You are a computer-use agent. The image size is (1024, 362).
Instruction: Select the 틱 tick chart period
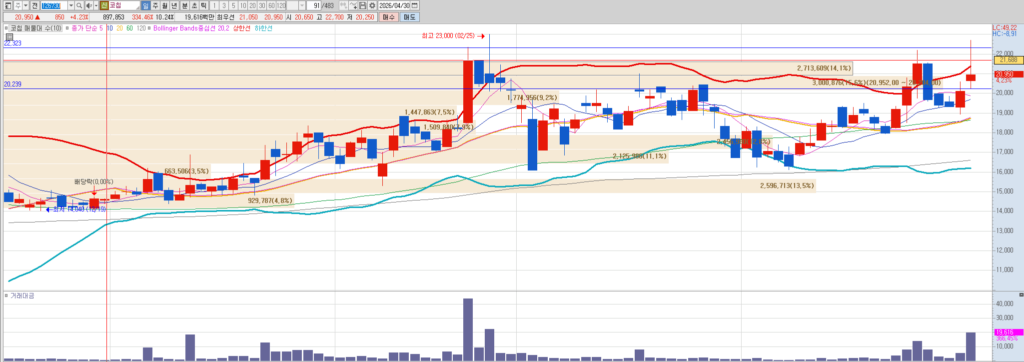(x=203, y=5)
